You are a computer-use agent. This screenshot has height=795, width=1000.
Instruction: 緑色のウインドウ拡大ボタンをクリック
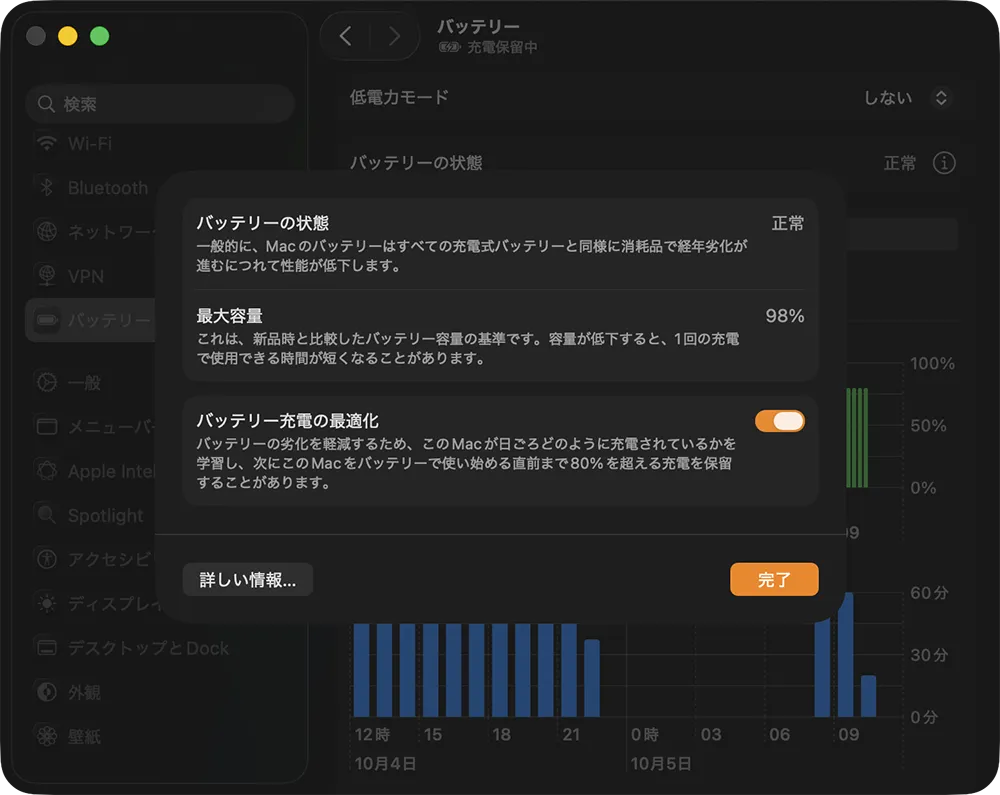[x=99, y=37]
